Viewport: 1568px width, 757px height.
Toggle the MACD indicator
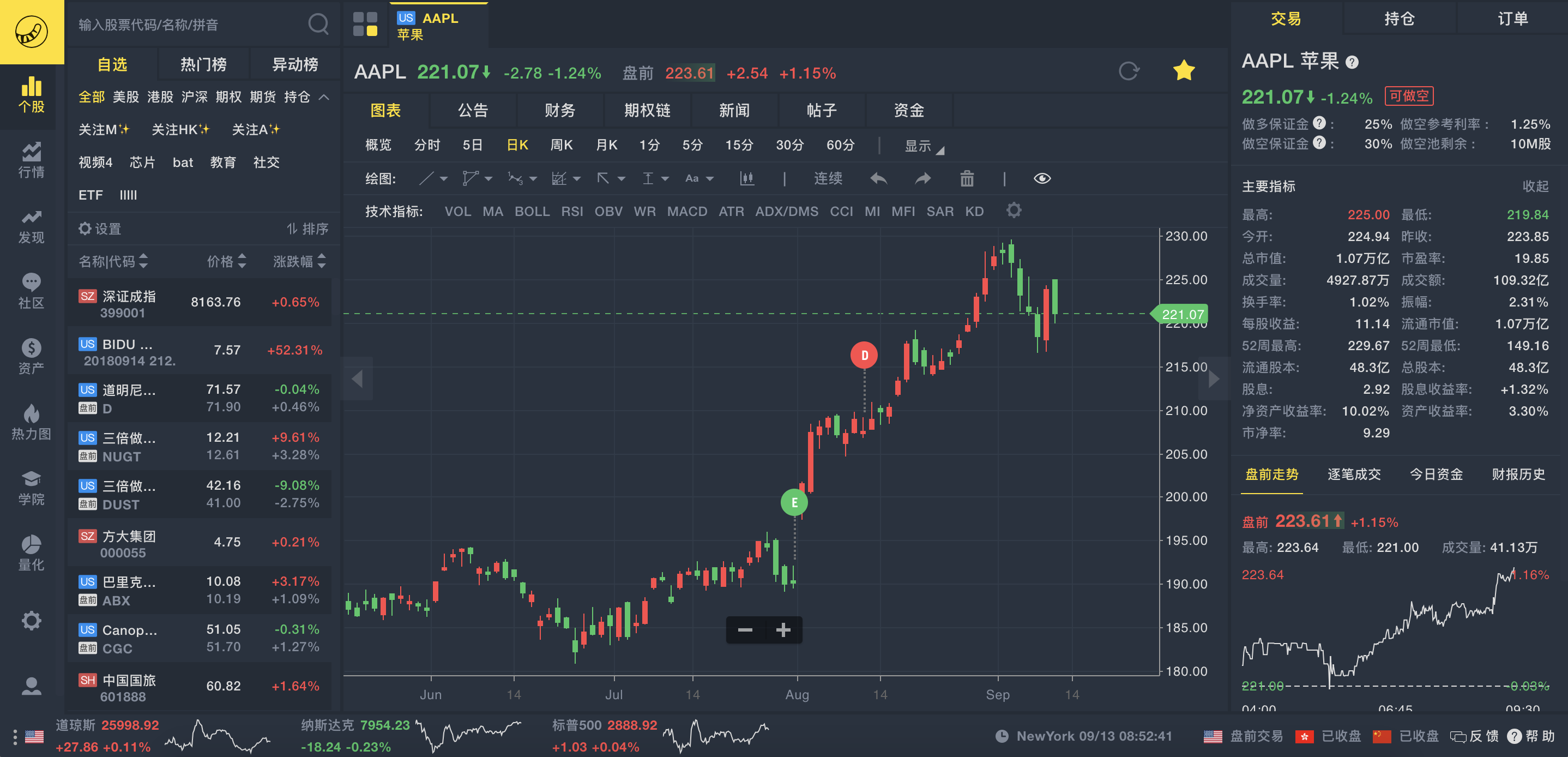(x=686, y=211)
